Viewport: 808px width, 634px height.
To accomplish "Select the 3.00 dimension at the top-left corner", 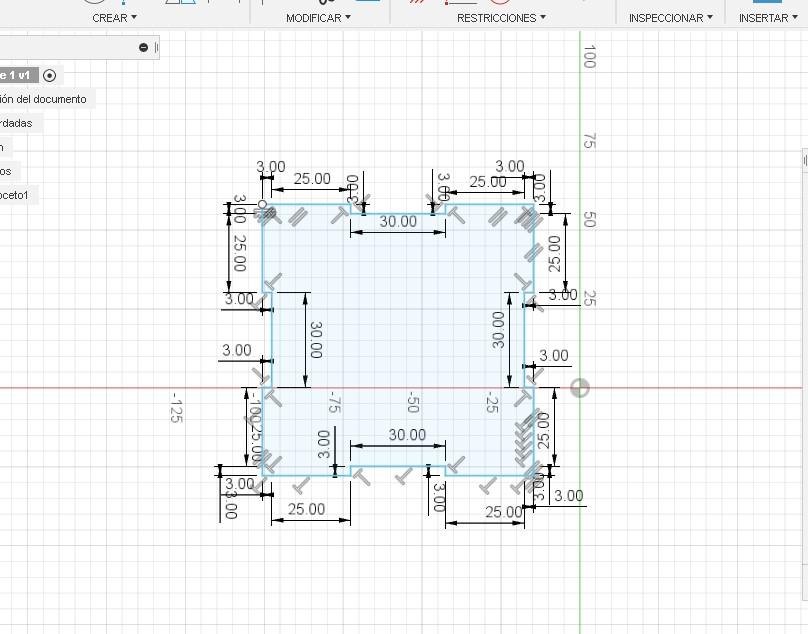I will (x=271, y=166).
